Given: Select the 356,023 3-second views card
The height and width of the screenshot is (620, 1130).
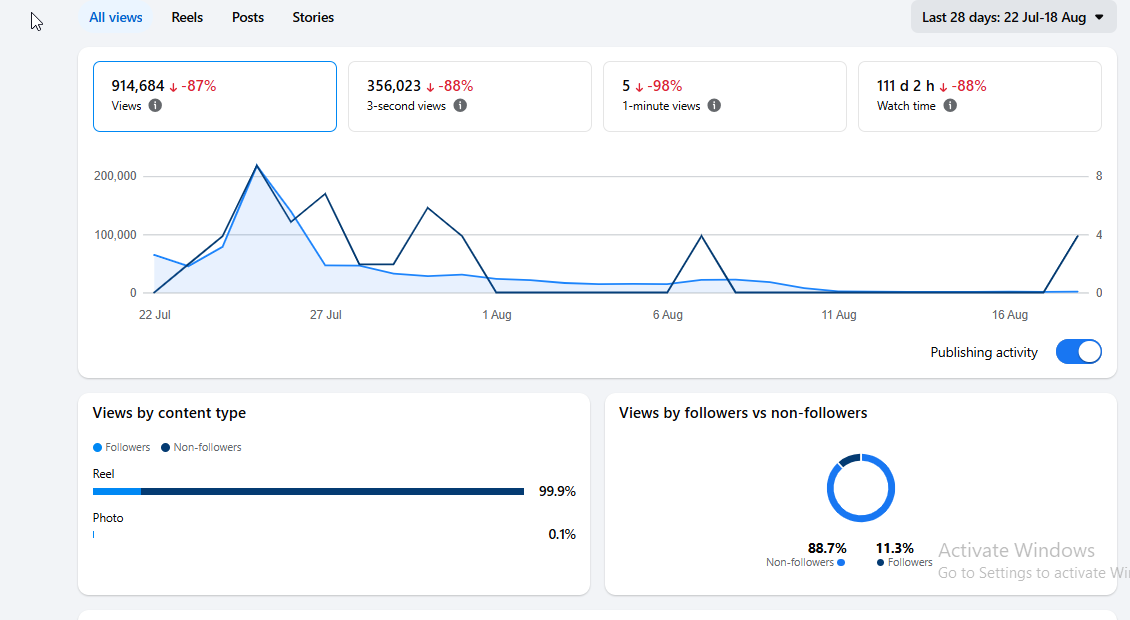Looking at the screenshot, I should [470, 97].
